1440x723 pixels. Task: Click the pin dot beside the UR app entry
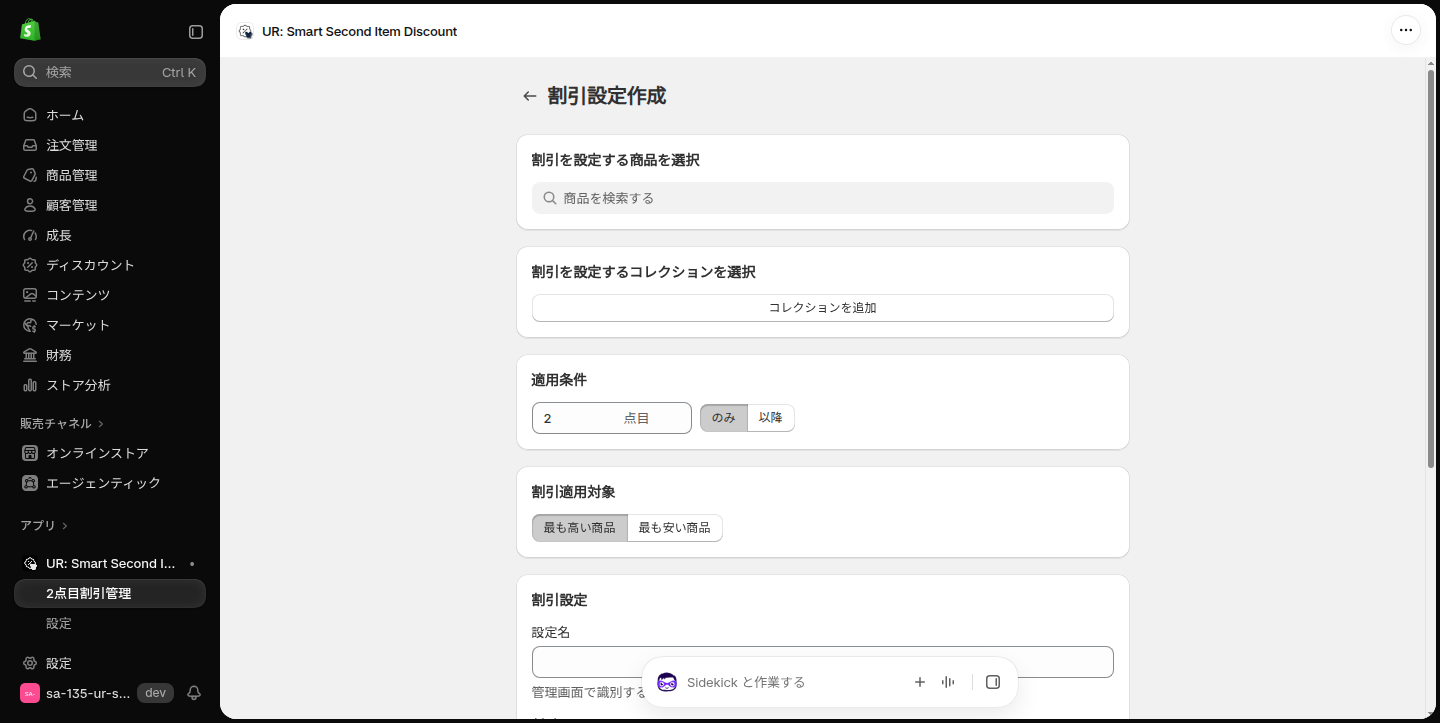[192, 564]
